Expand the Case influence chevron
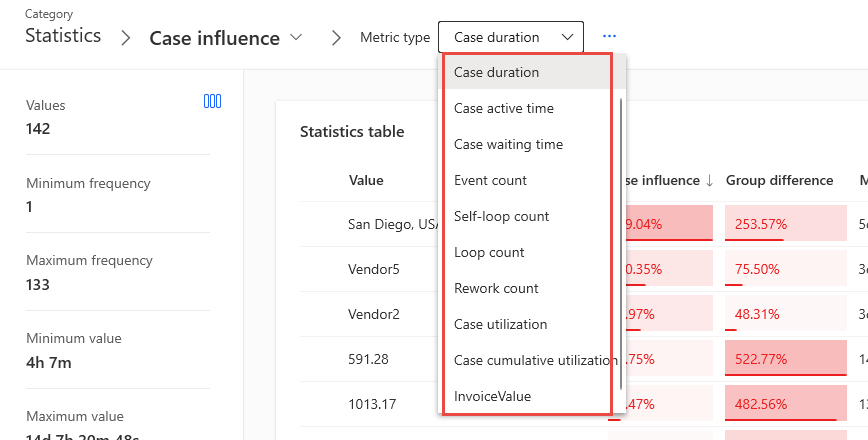Image resolution: width=868 pixels, height=440 pixels. [296, 37]
